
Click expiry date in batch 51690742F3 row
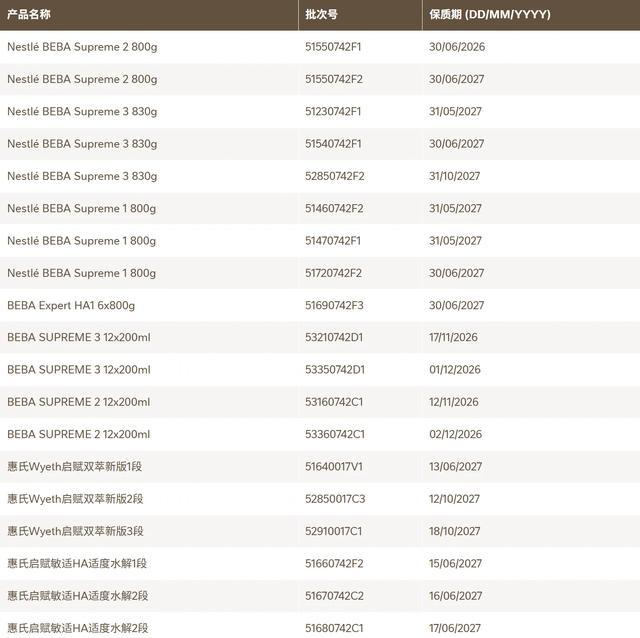[456, 305]
